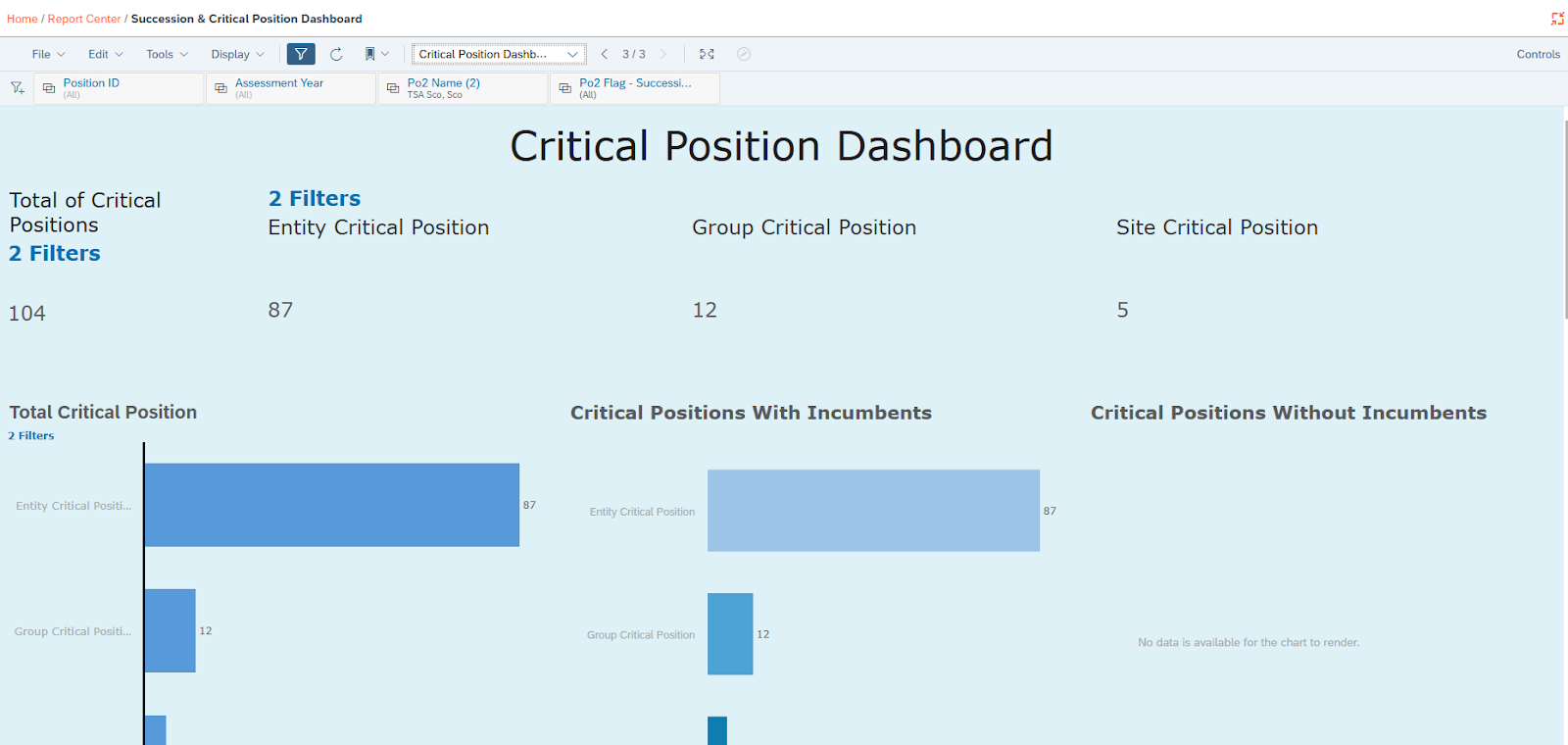1568x745 pixels.
Task: Open the File menu
Action: point(48,54)
